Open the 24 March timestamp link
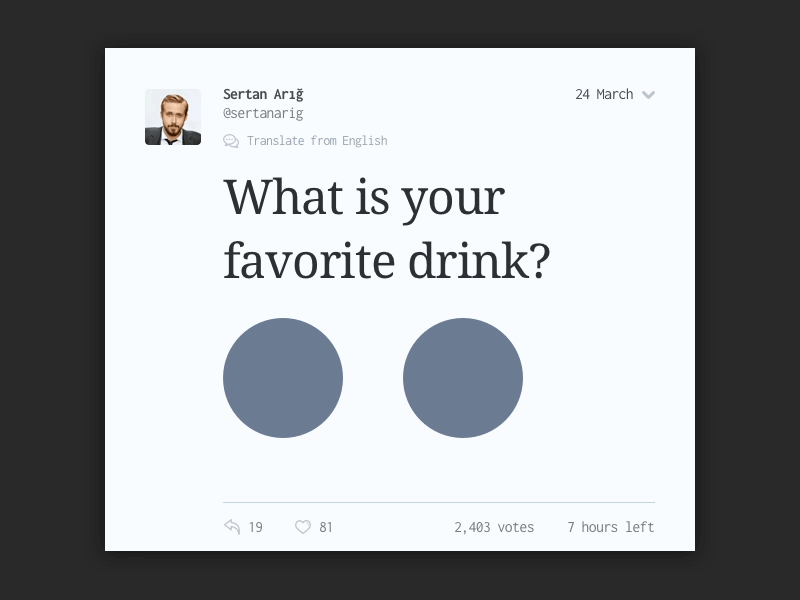The width and height of the screenshot is (800, 600). [603, 94]
